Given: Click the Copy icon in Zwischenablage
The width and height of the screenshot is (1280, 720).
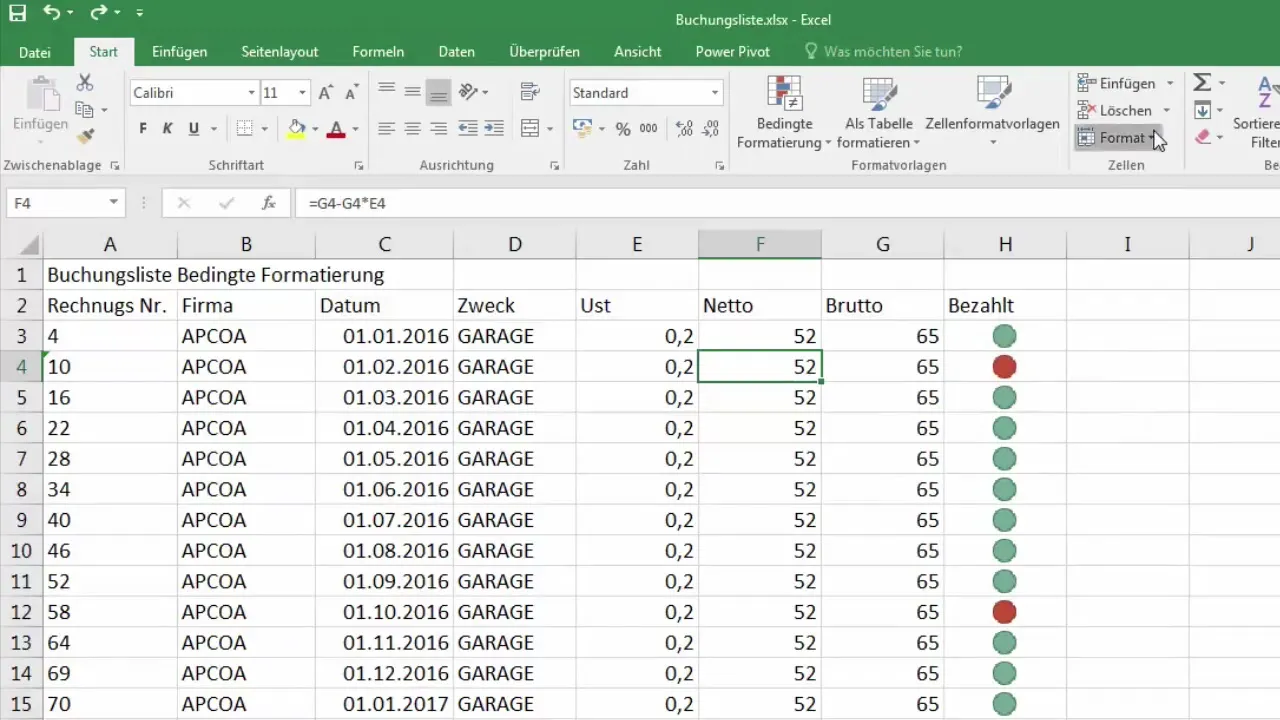Looking at the screenshot, I should 85,110.
